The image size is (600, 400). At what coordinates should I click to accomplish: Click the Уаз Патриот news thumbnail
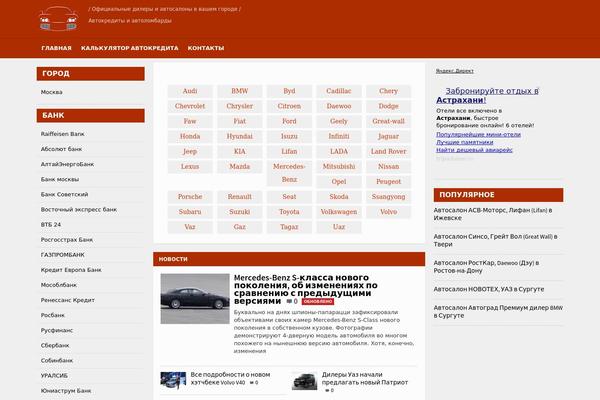[x=304, y=381]
